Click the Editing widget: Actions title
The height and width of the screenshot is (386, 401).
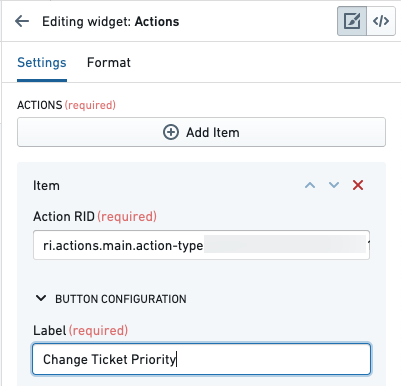(x=111, y=22)
